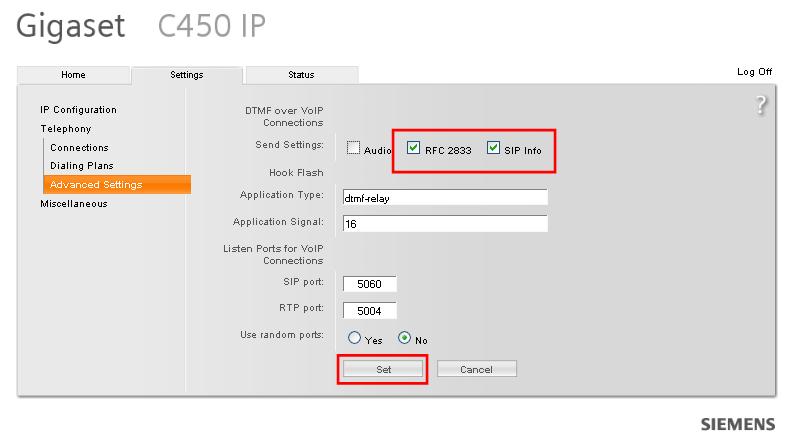
Task: Click the Listen Ports for VoIP Connections heading
Action: coord(273,254)
